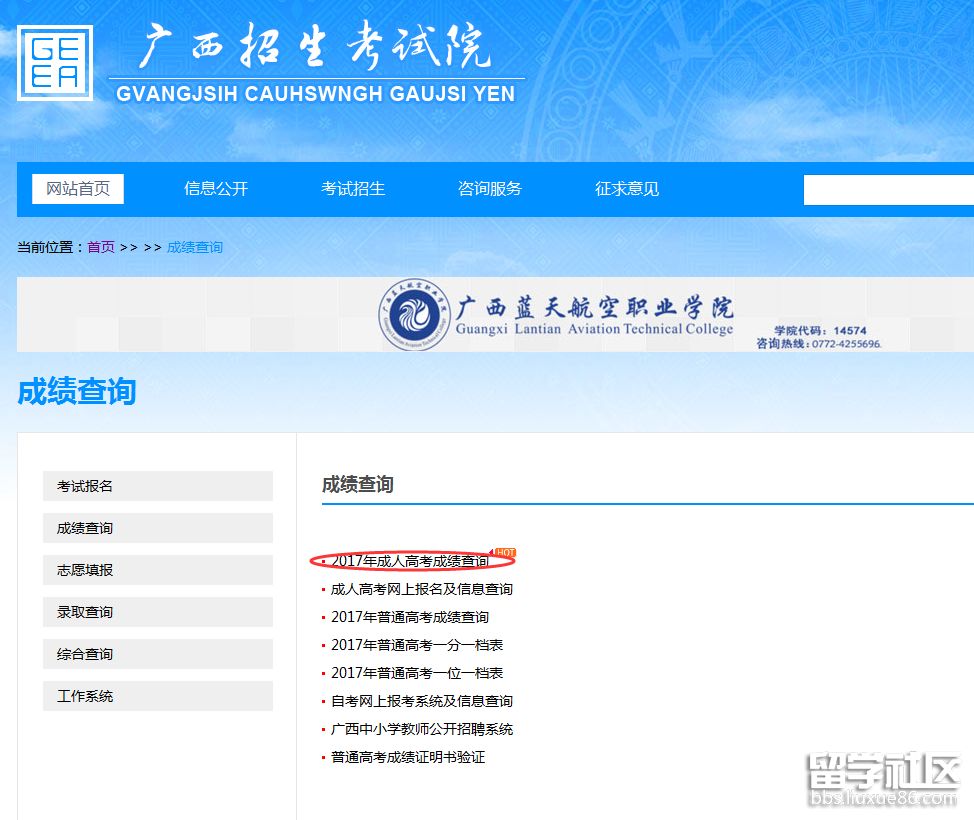974x820 pixels.
Task: Click the 成绩查询 breadcrumb link
Action: point(195,247)
